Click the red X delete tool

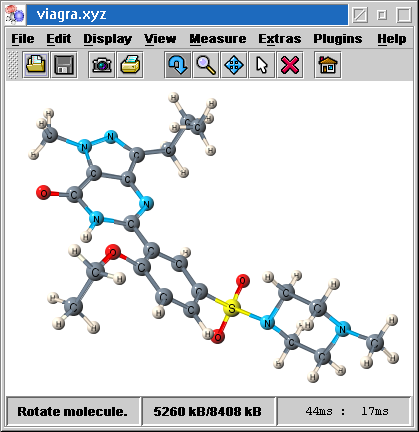pos(290,65)
